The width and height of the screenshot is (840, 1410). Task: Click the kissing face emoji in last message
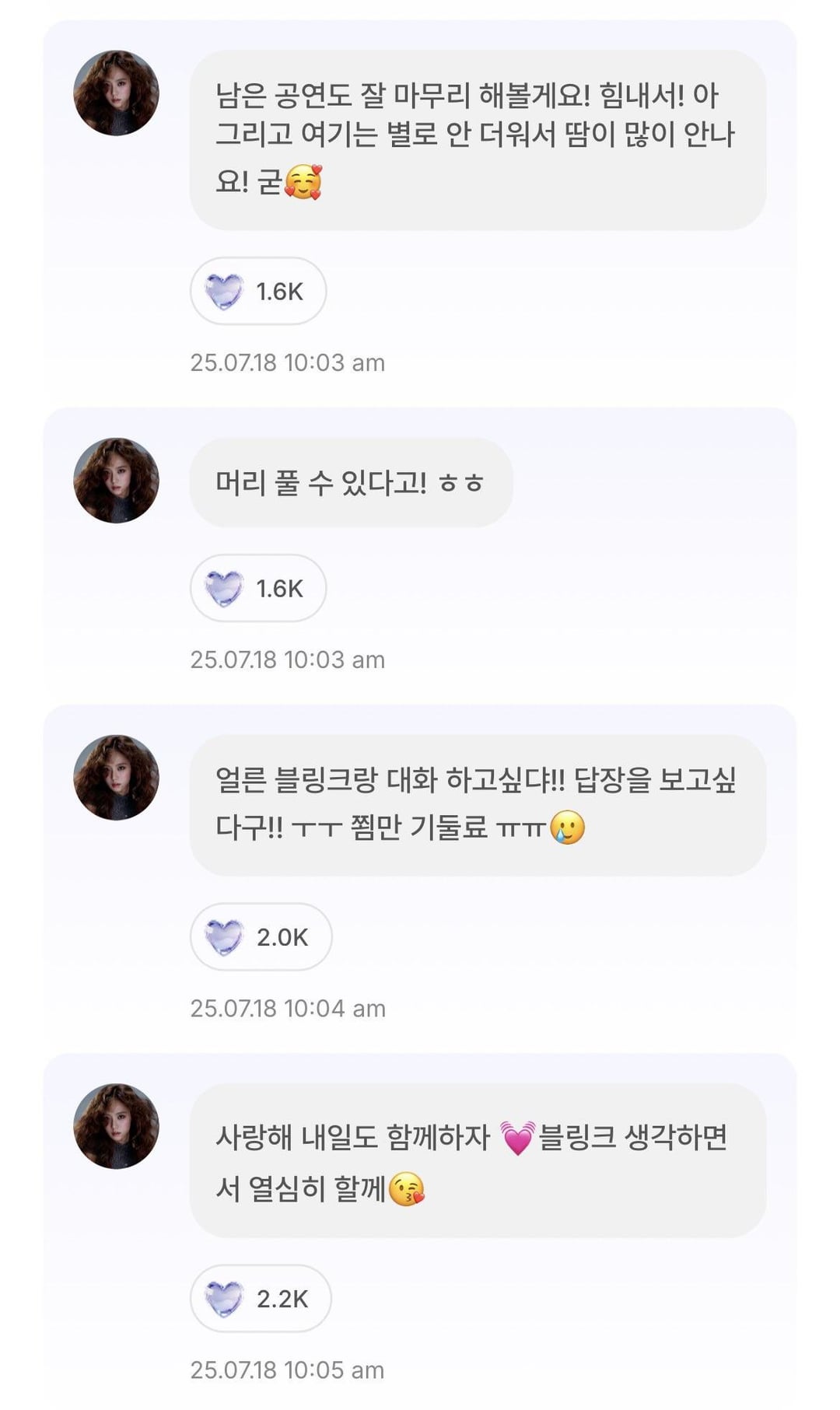(x=406, y=1190)
